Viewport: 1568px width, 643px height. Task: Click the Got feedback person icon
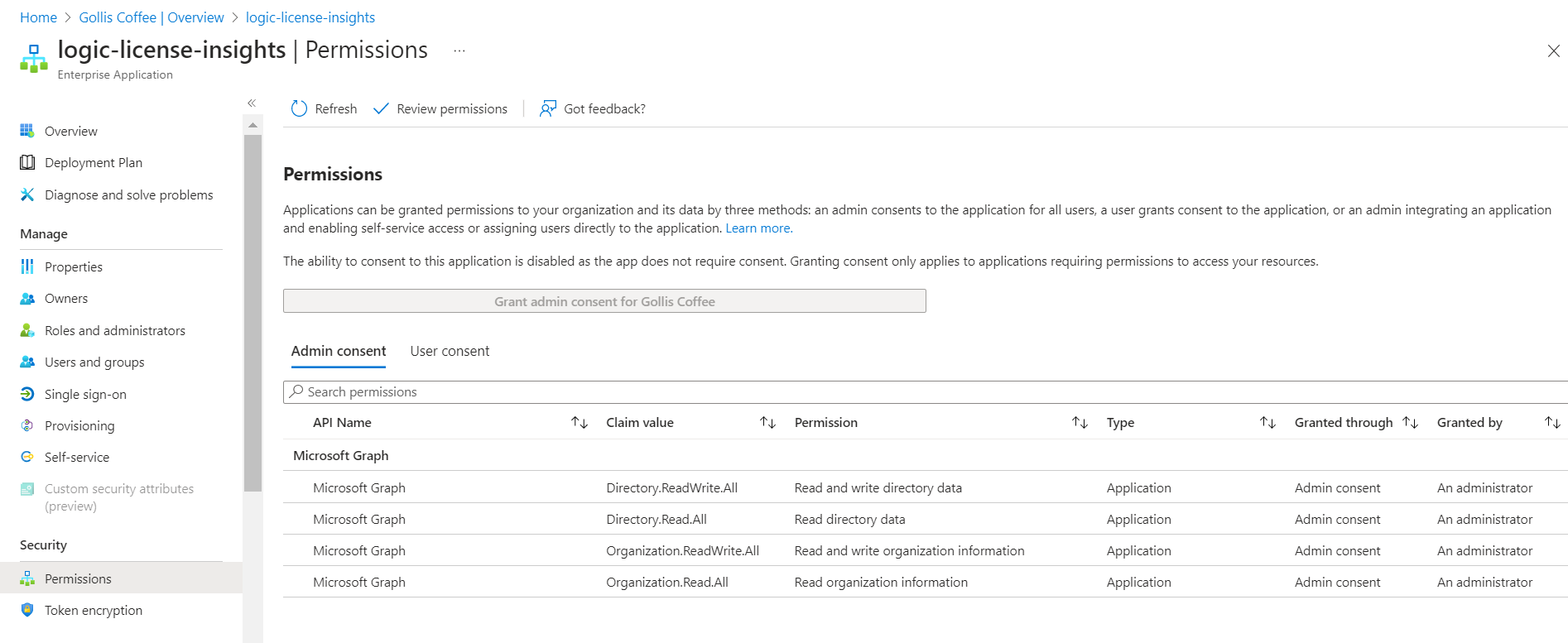pos(547,108)
